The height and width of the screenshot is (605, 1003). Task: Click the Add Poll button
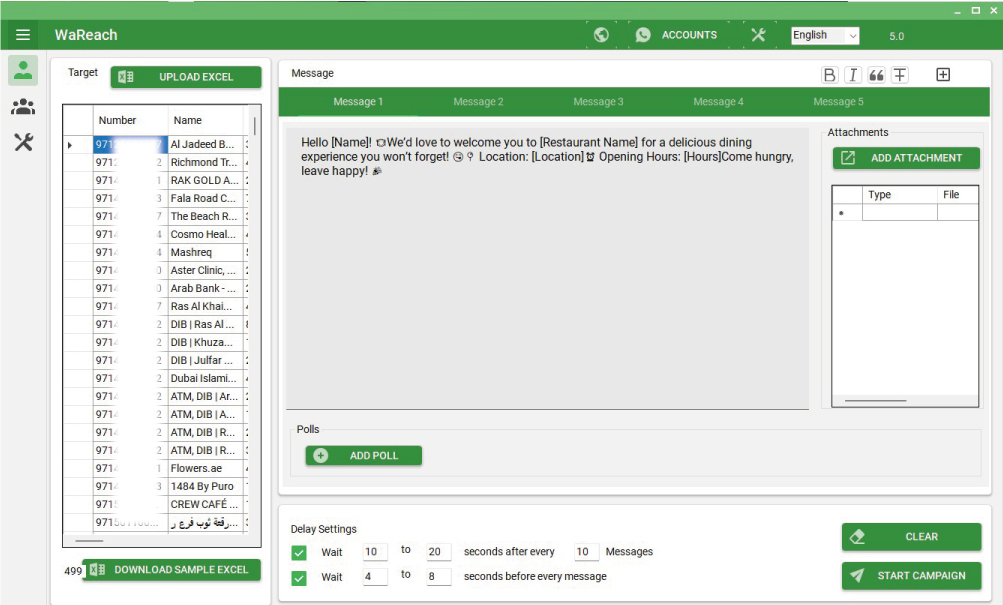[364, 456]
